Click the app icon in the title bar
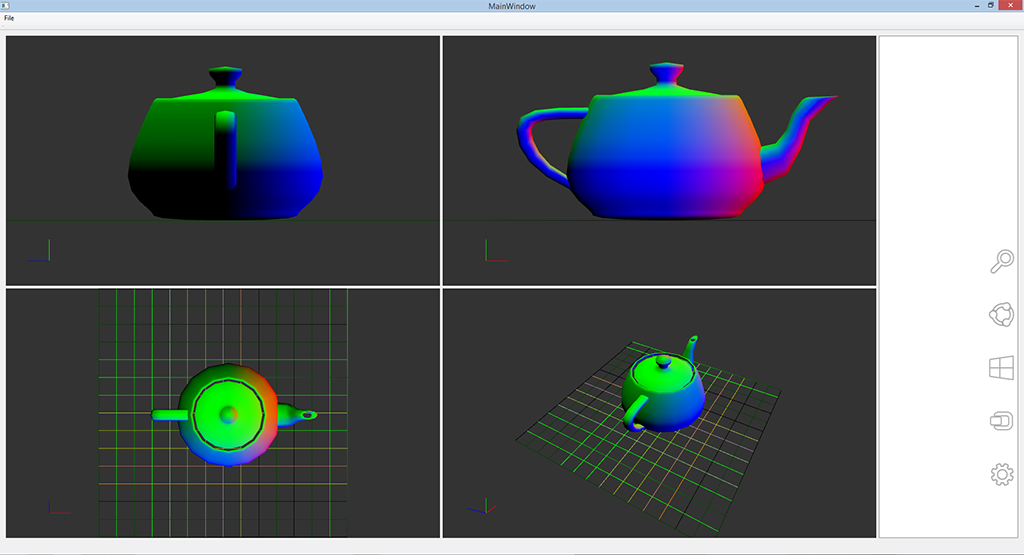Screen dimensions: 1024x555 5,5
